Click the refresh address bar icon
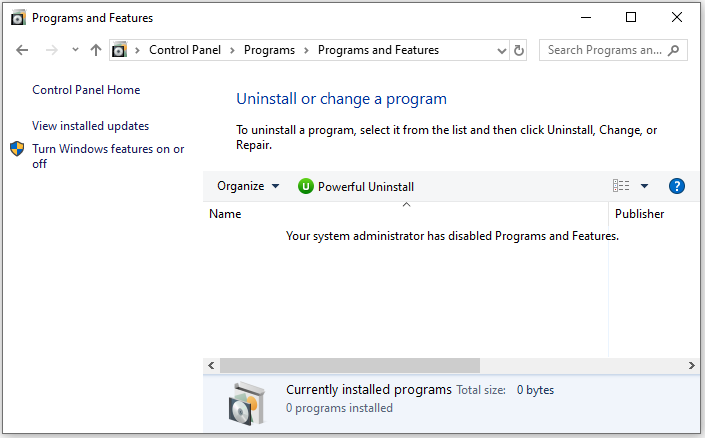705x438 pixels. [x=519, y=50]
